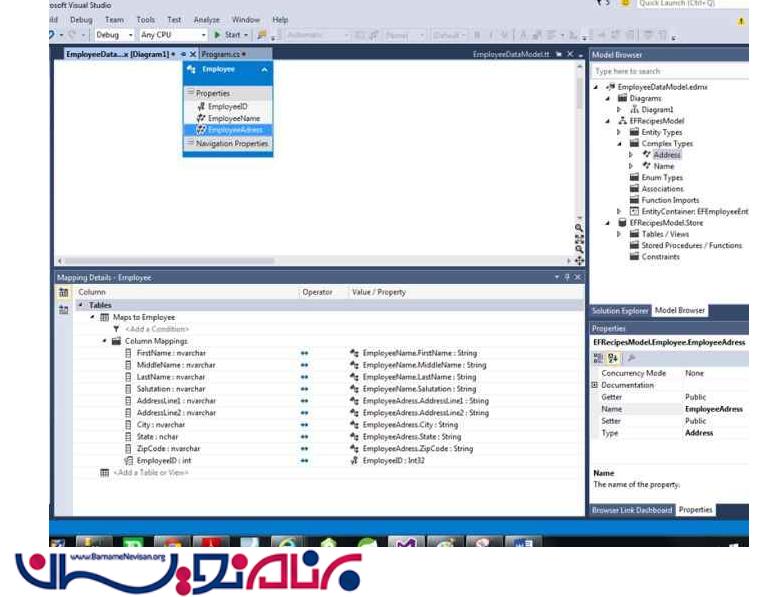This screenshot has width=763, height=597.
Task: Click the second mapping view icon in Mapping Details
Action: click(63, 310)
